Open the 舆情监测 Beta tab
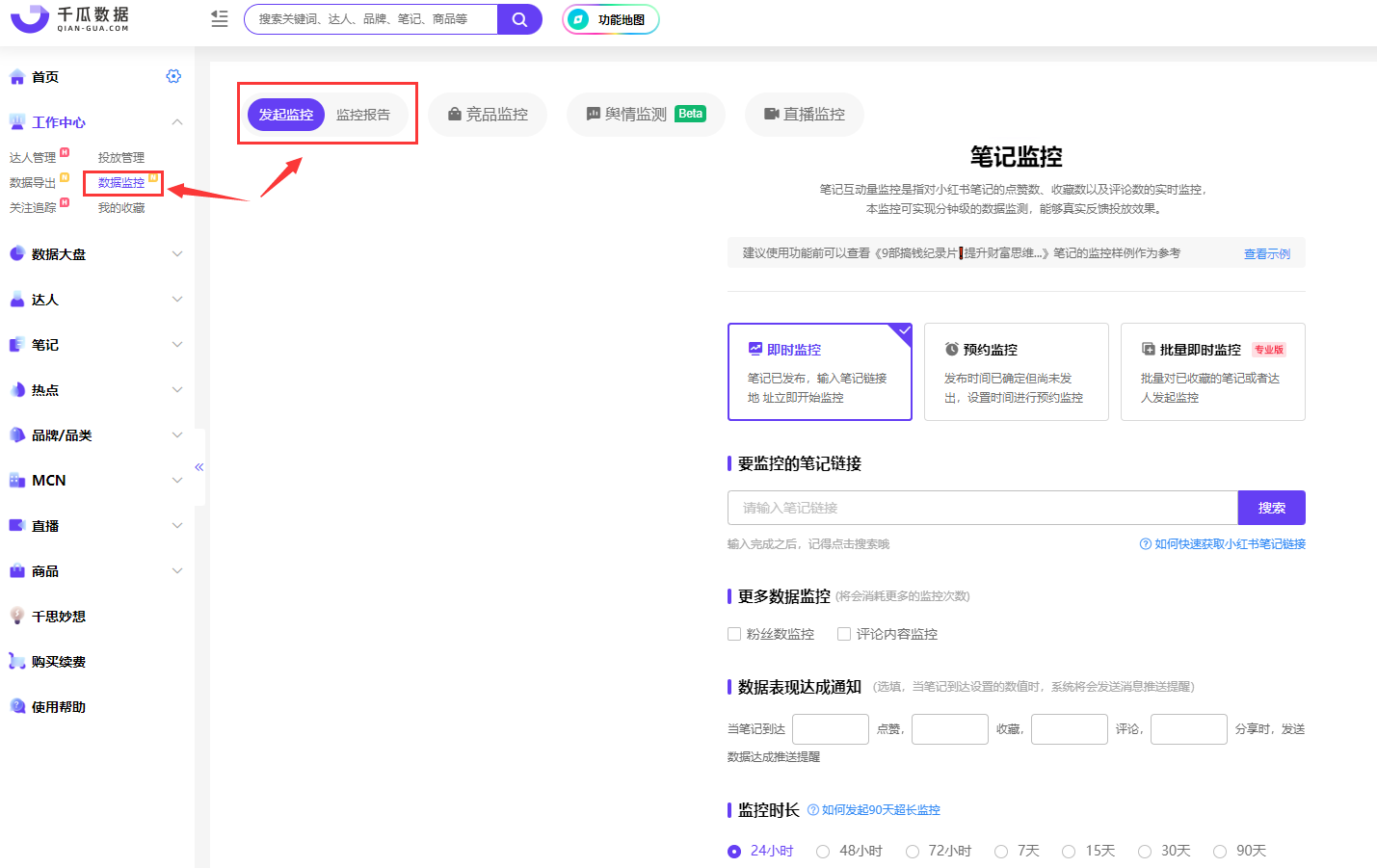Image resolution: width=1377 pixels, height=868 pixels. (x=646, y=114)
